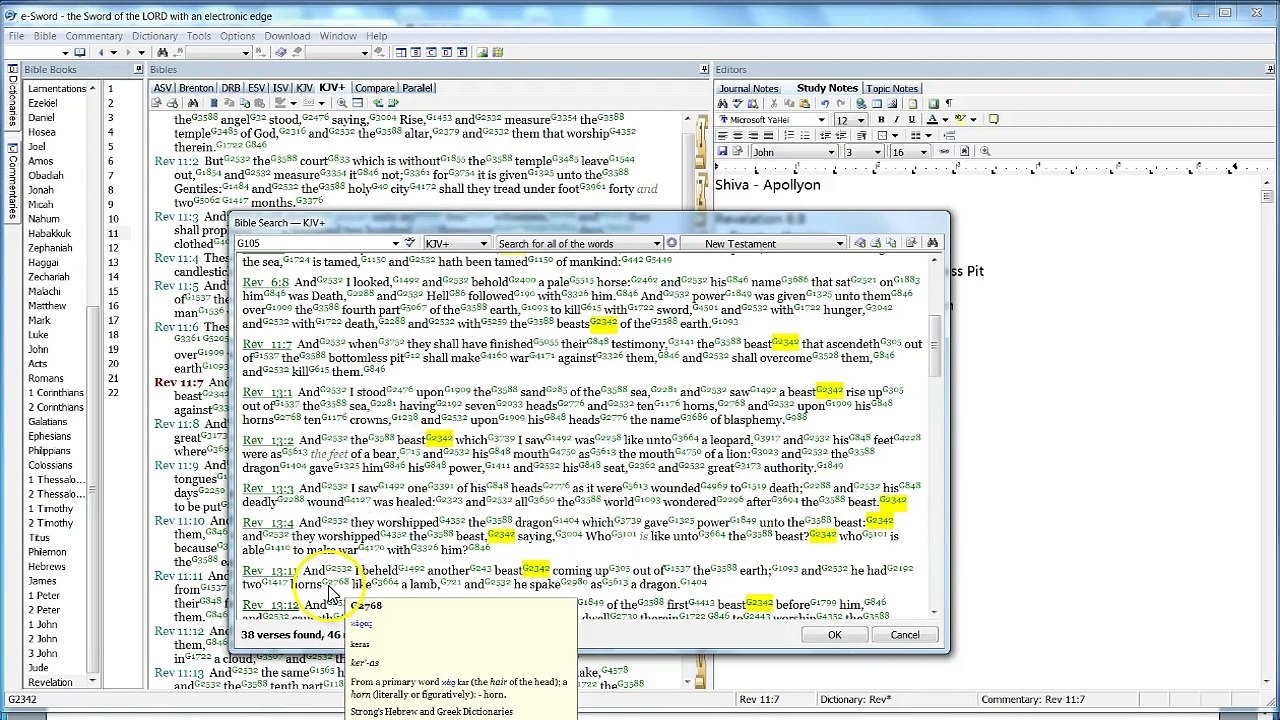Image resolution: width=1280 pixels, height=720 pixels.
Task: Click layout icon labeled B in toolbar
Action: 415,52
